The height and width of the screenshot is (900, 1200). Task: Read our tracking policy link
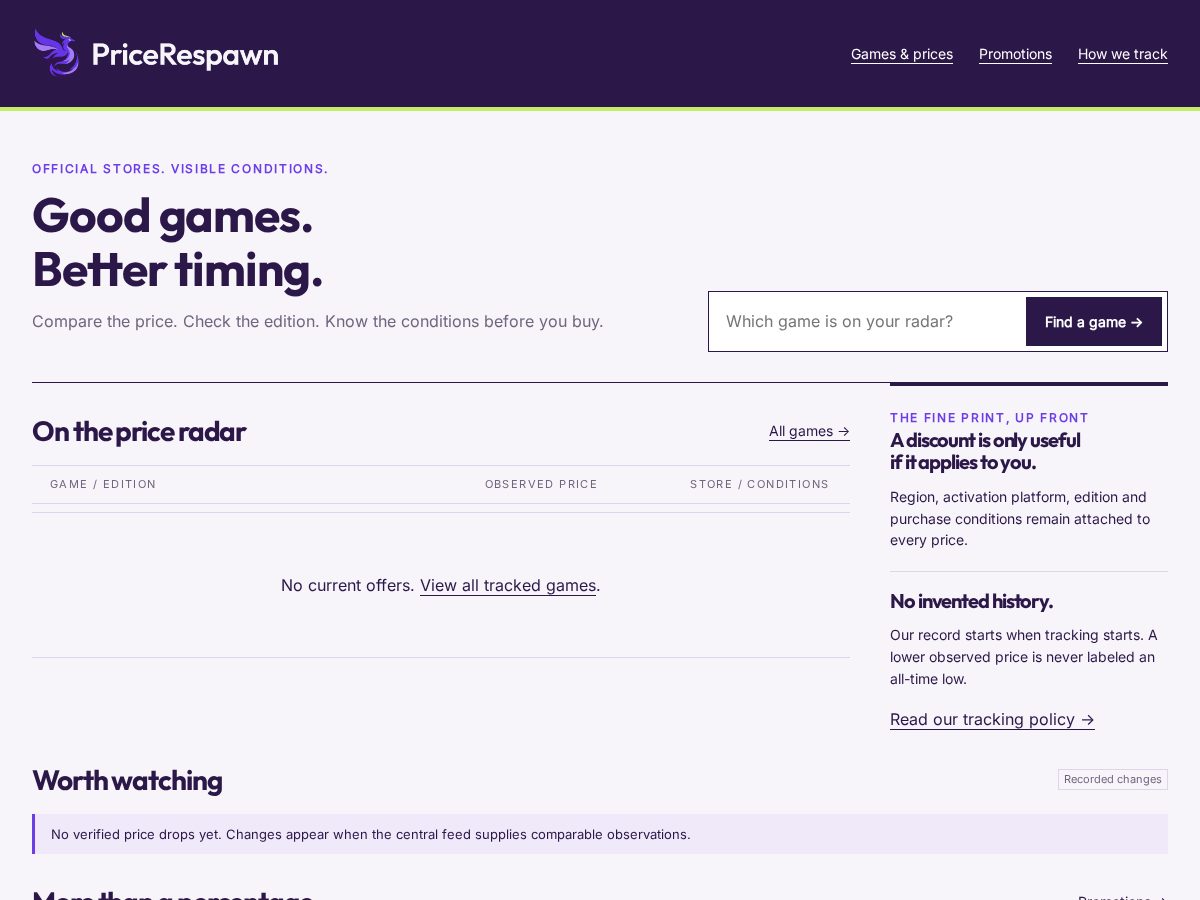(992, 719)
